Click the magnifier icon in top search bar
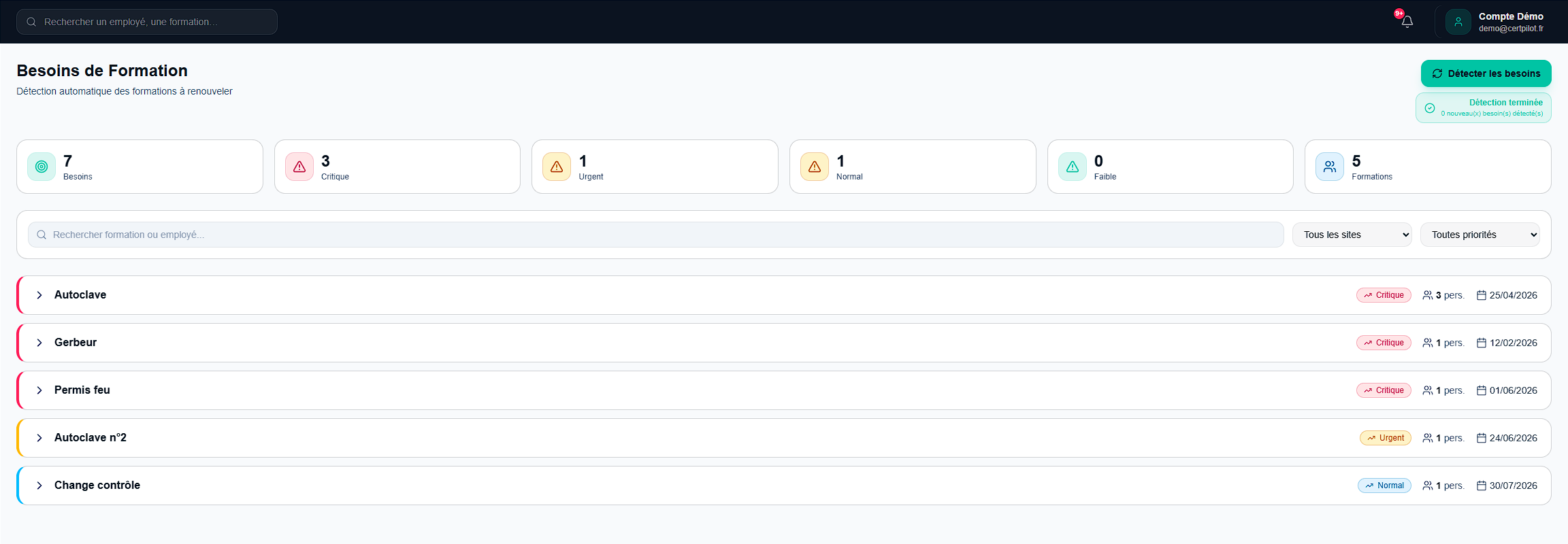Viewport: 1568px width, 544px height. click(31, 22)
